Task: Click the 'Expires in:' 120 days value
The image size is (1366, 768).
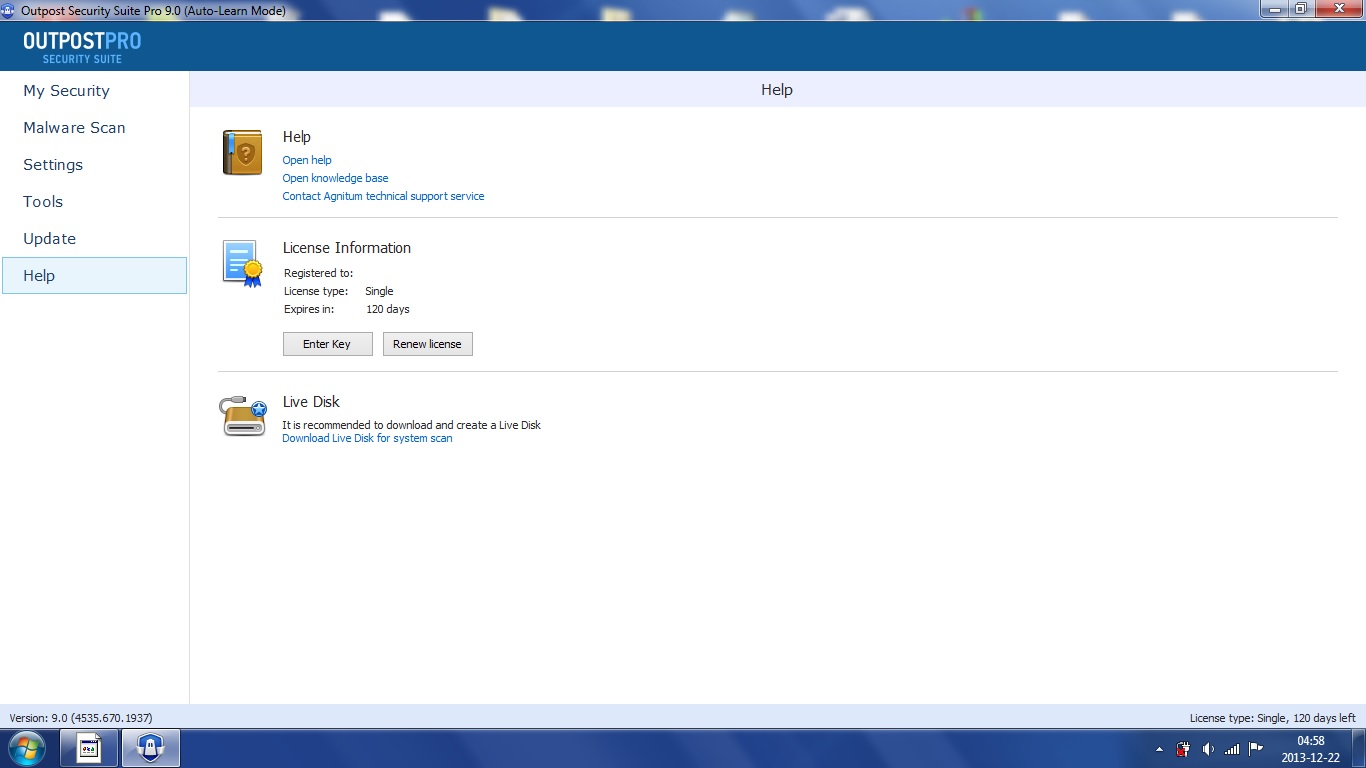Action: (388, 309)
